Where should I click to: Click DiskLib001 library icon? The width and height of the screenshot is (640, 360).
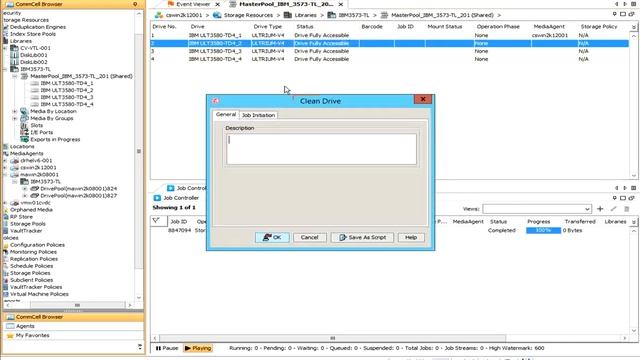[x=14, y=55]
